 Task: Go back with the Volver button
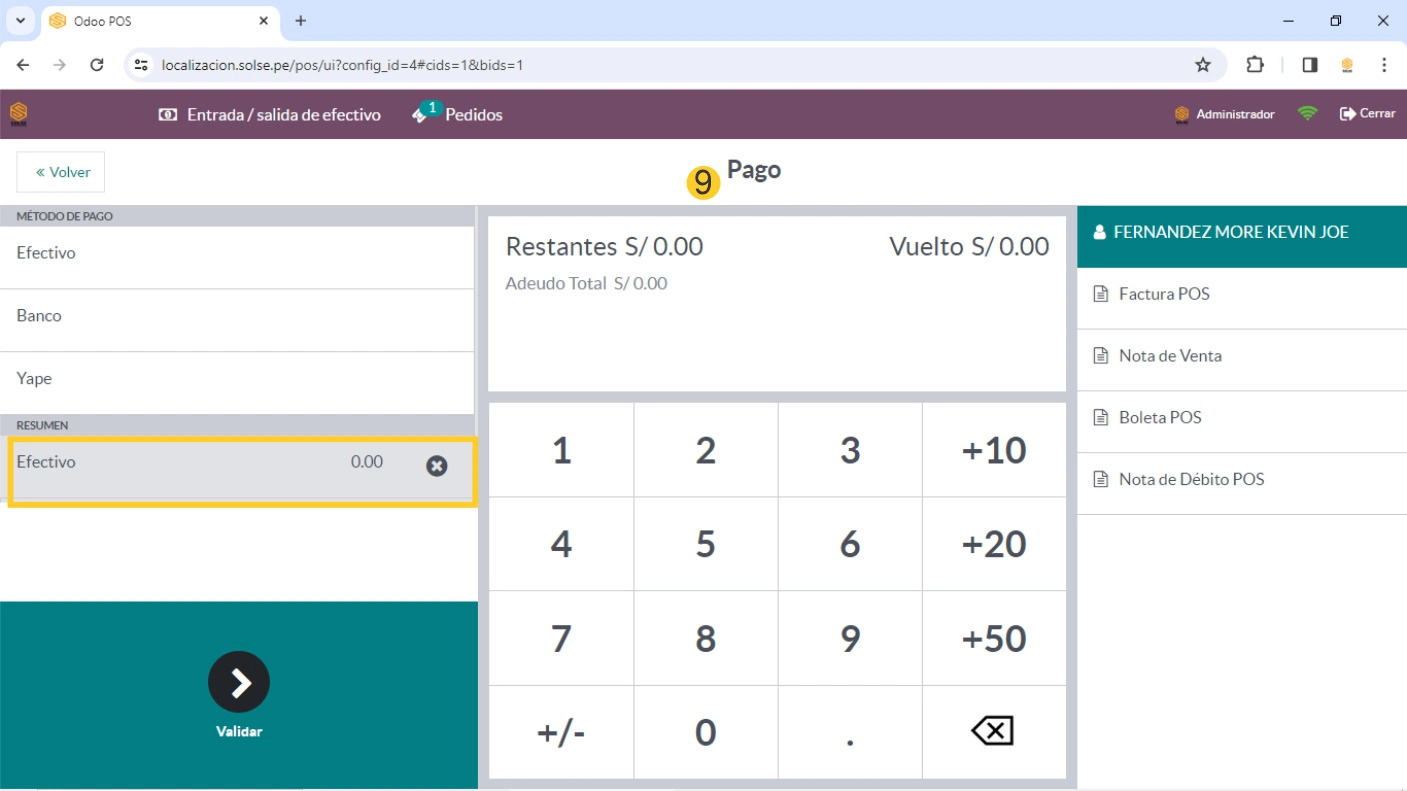click(x=61, y=172)
